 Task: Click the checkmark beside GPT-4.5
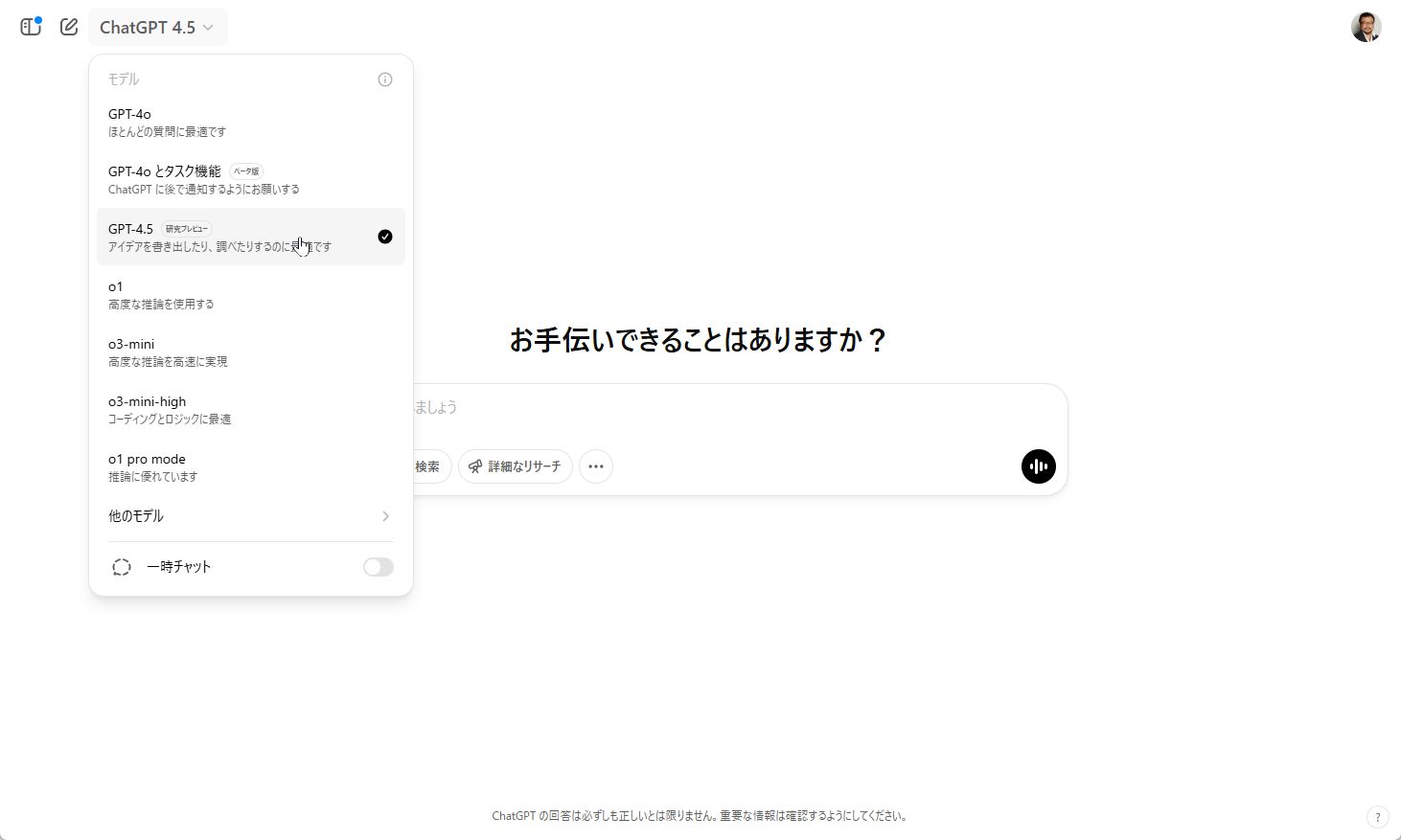(385, 237)
